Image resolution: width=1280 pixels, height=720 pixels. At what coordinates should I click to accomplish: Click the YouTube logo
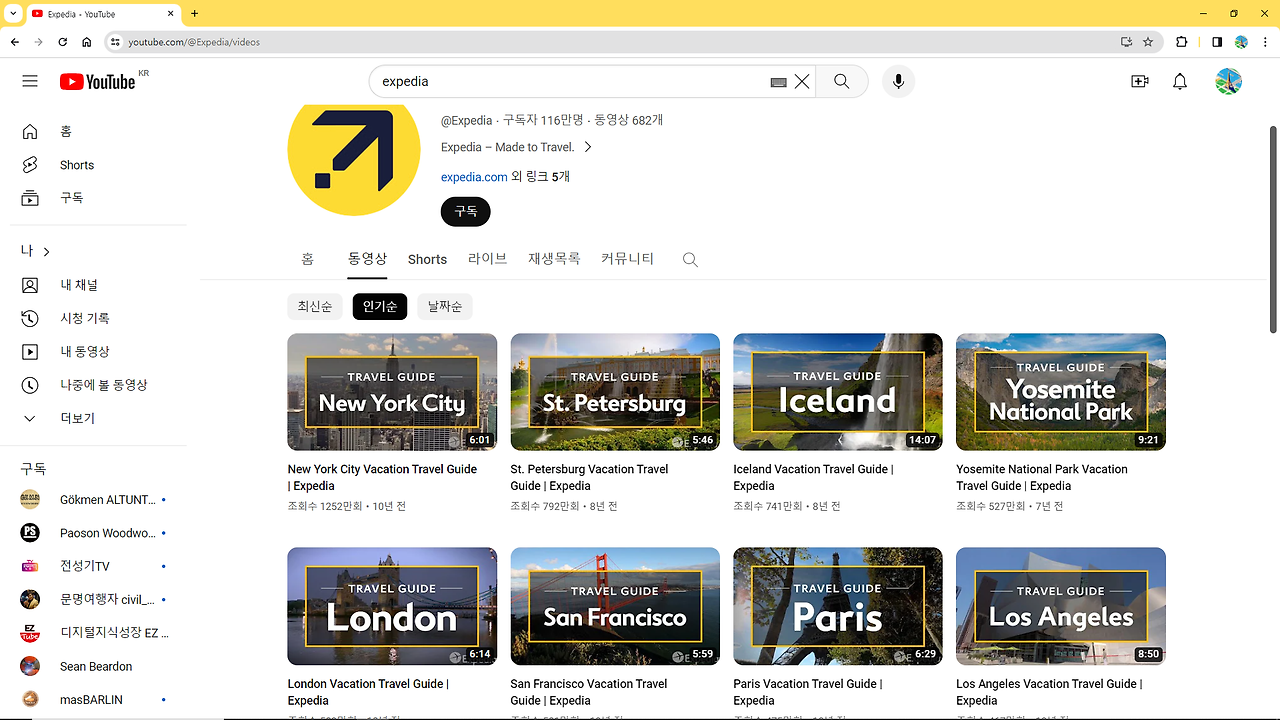pyautogui.click(x=97, y=82)
